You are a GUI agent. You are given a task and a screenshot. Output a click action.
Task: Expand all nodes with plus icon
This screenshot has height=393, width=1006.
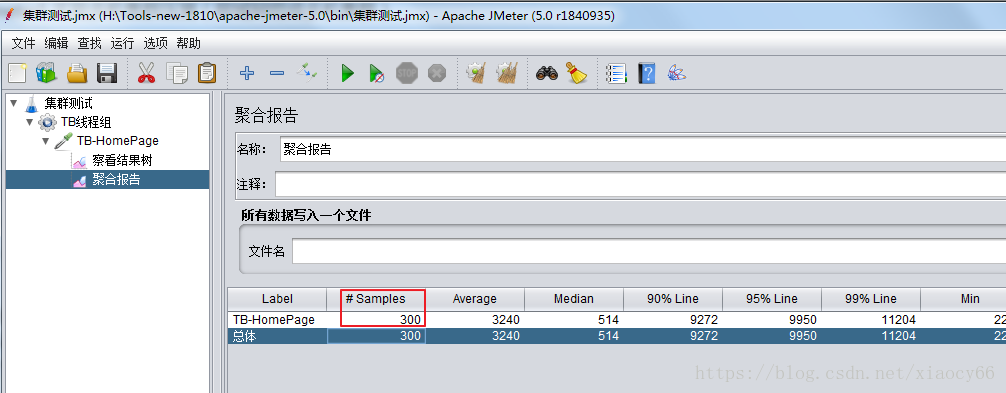(x=247, y=73)
